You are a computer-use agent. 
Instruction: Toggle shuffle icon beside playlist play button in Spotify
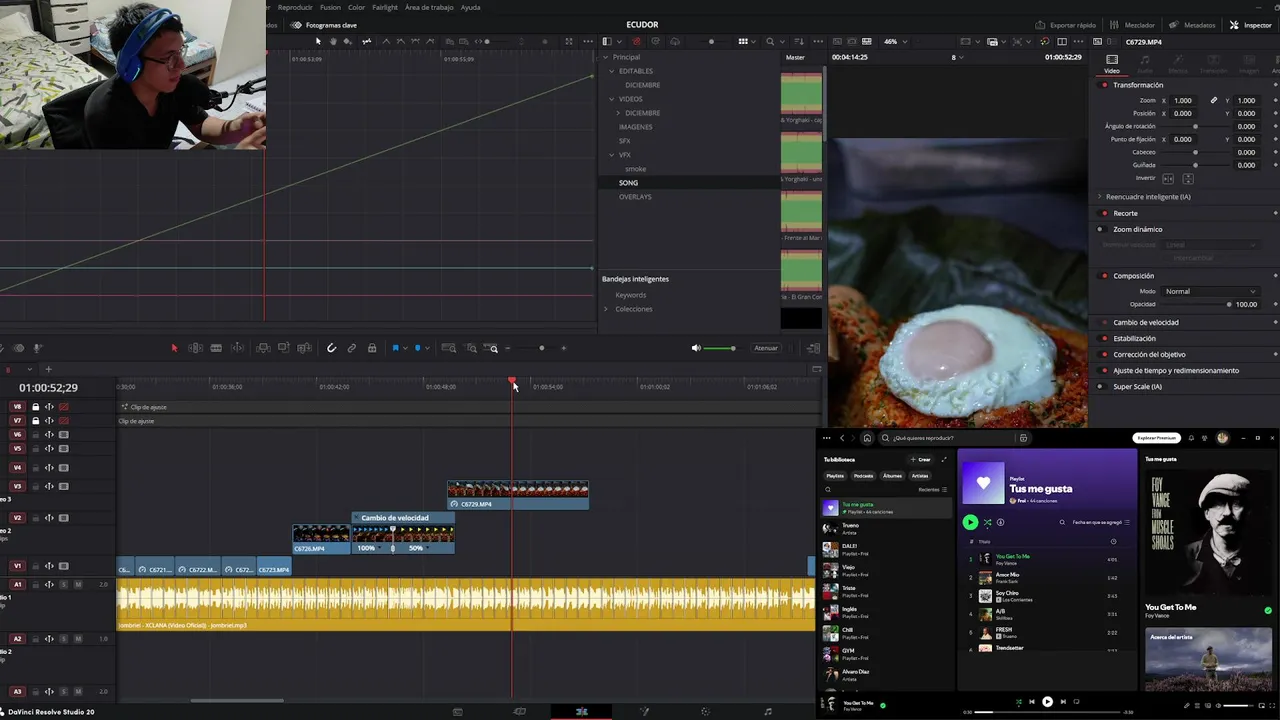click(x=987, y=522)
